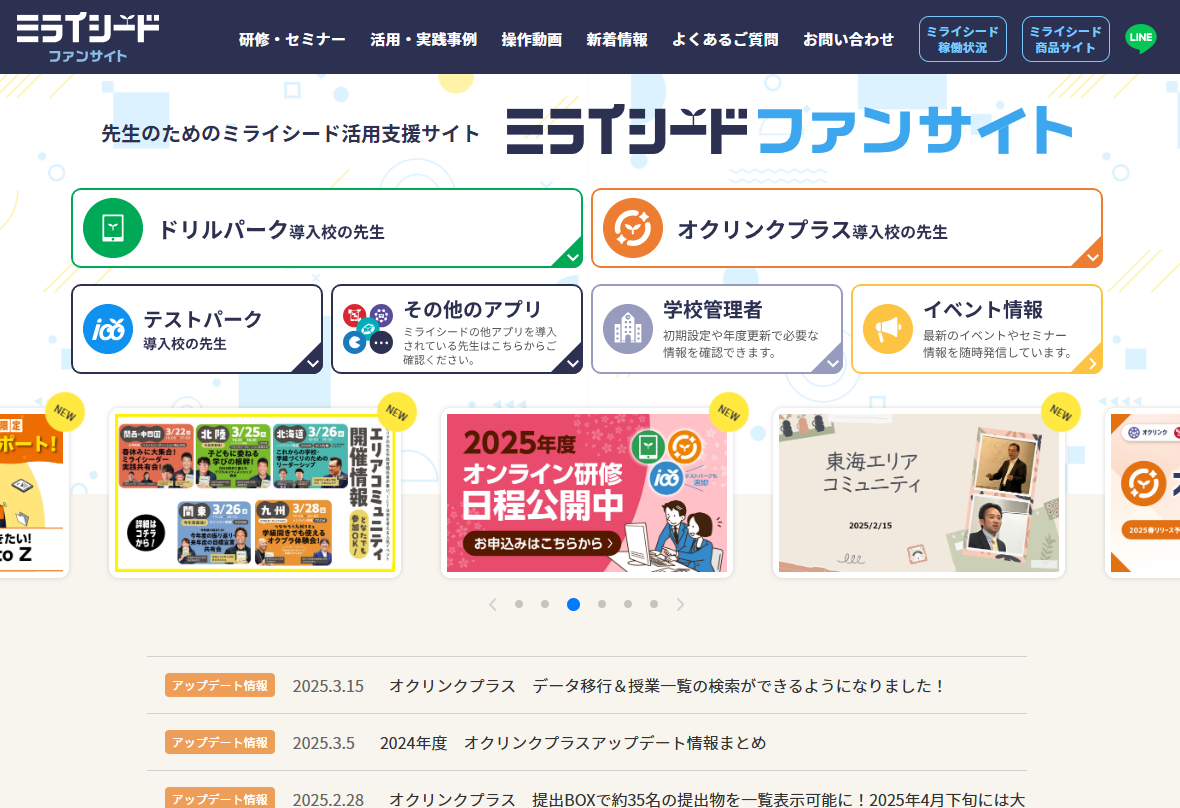This screenshot has height=808, width=1180.
Task: Select the fifth carousel pagination dot
Action: (628, 604)
